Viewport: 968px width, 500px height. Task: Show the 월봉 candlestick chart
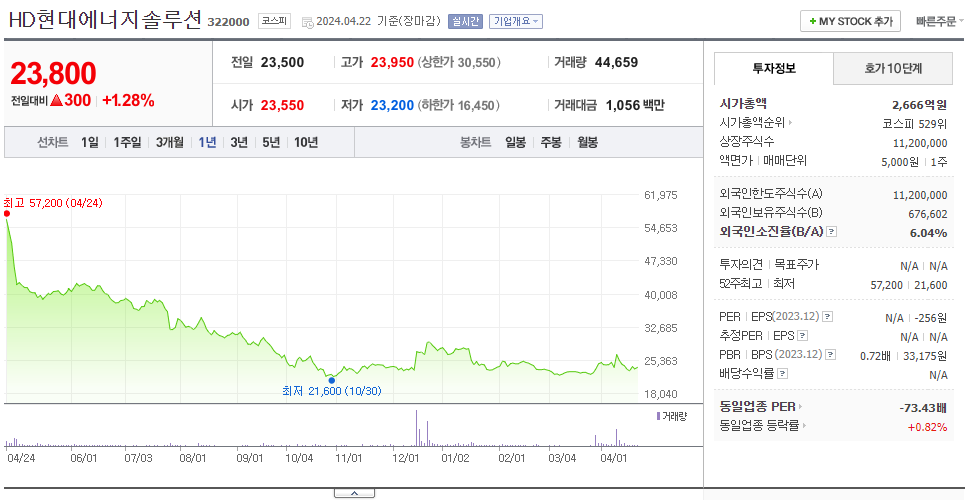[x=588, y=143]
